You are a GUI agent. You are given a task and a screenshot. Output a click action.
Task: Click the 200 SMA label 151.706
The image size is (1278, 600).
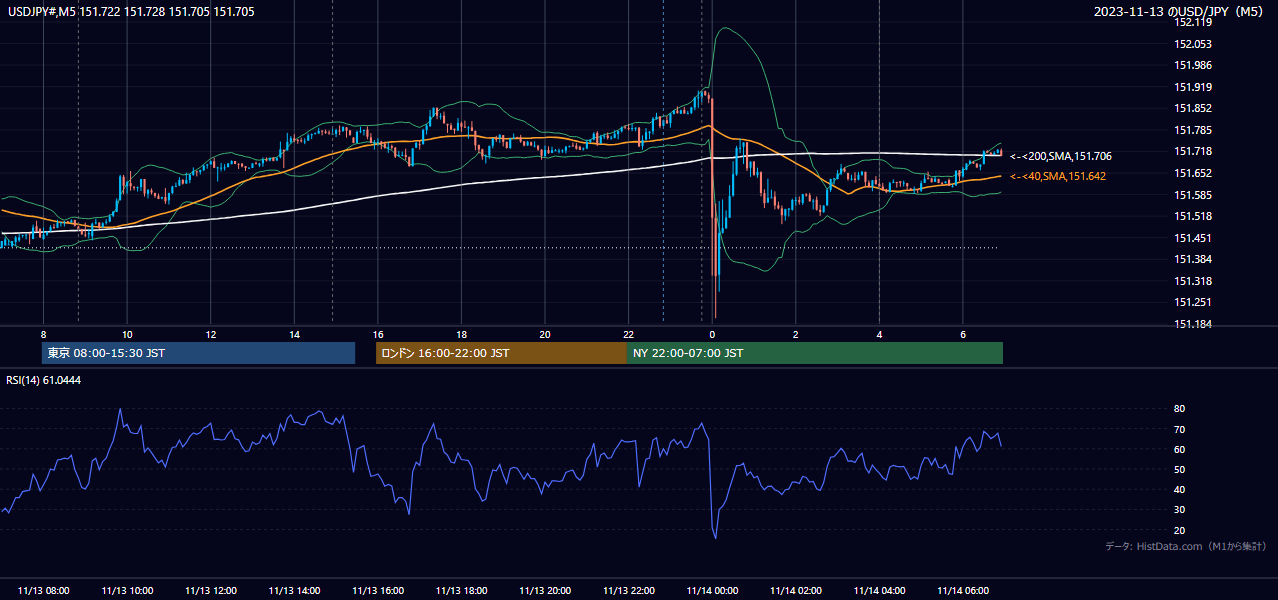click(x=1061, y=156)
